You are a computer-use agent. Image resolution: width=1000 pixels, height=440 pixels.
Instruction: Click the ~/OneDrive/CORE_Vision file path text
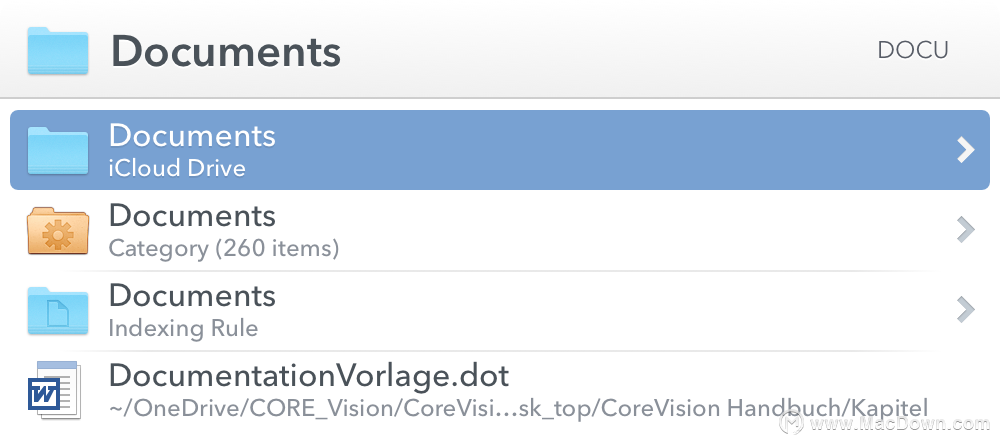coord(518,407)
